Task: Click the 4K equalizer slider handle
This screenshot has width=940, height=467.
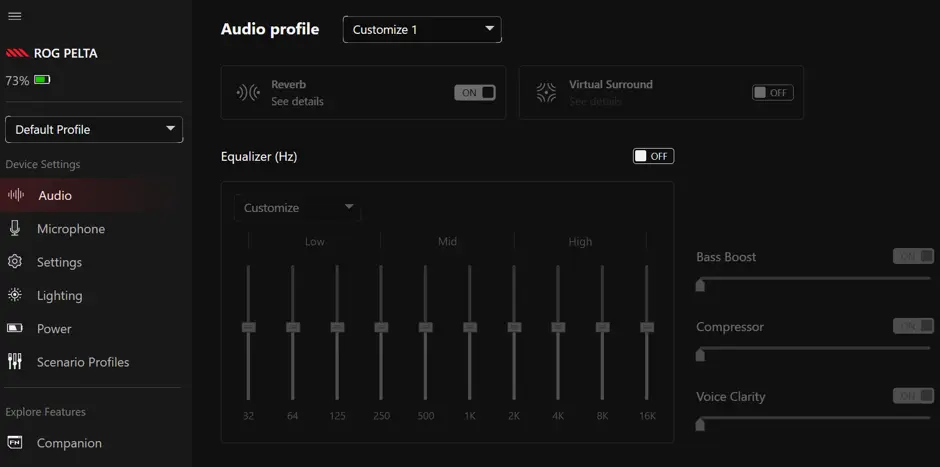Action: tap(558, 327)
